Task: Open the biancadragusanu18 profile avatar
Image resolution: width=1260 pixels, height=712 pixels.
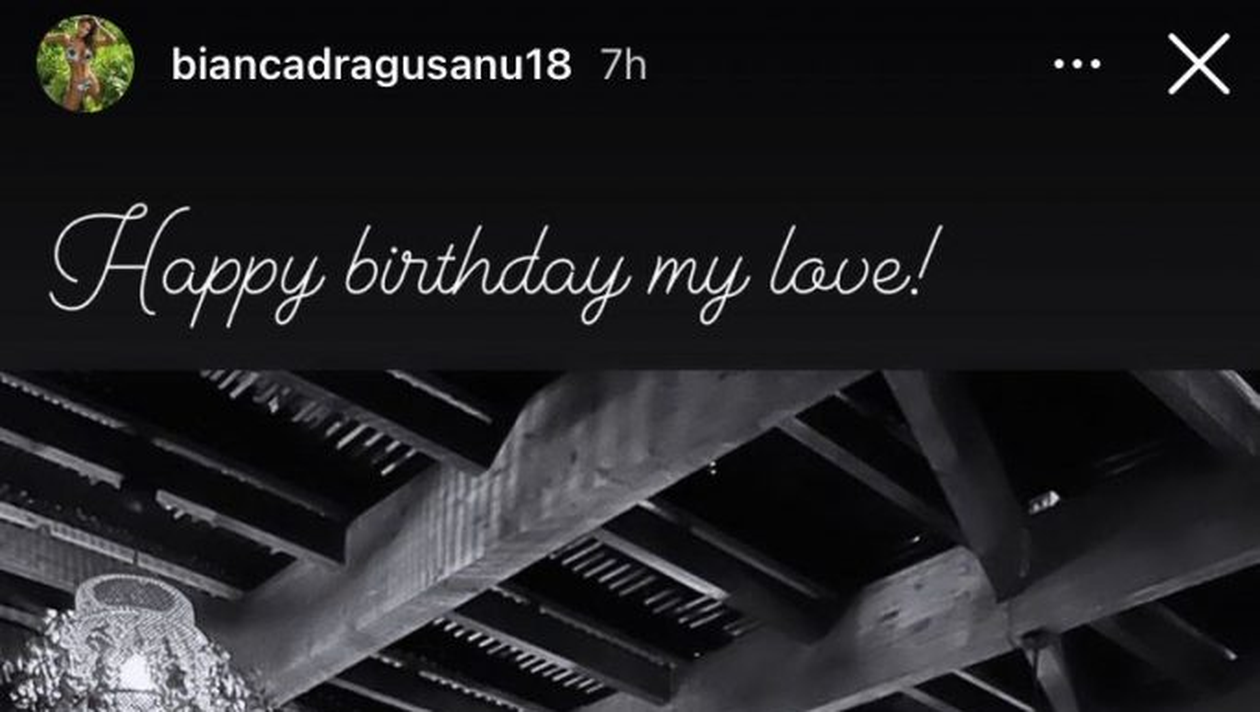Action: click(x=85, y=64)
